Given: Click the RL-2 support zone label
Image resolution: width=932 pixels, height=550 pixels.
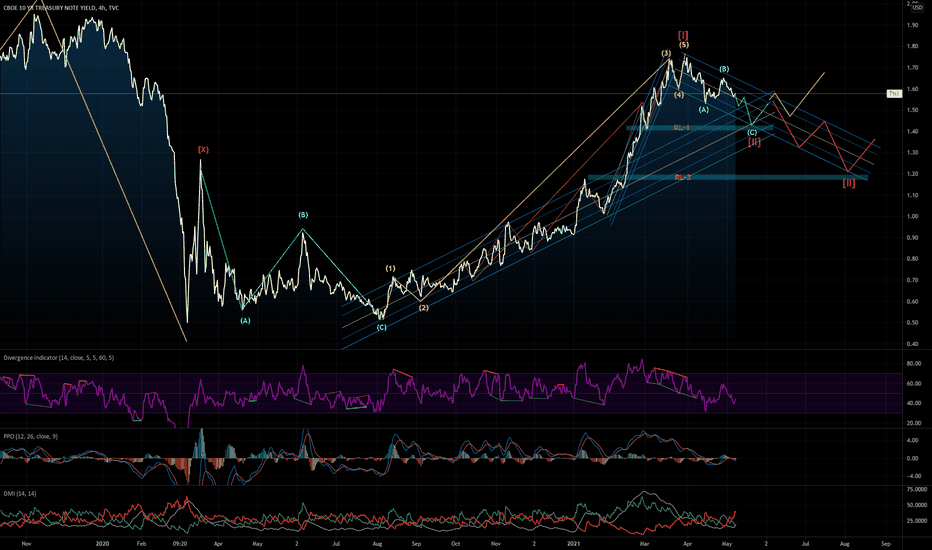Looking at the screenshot, I should click(x=683, y=177).
